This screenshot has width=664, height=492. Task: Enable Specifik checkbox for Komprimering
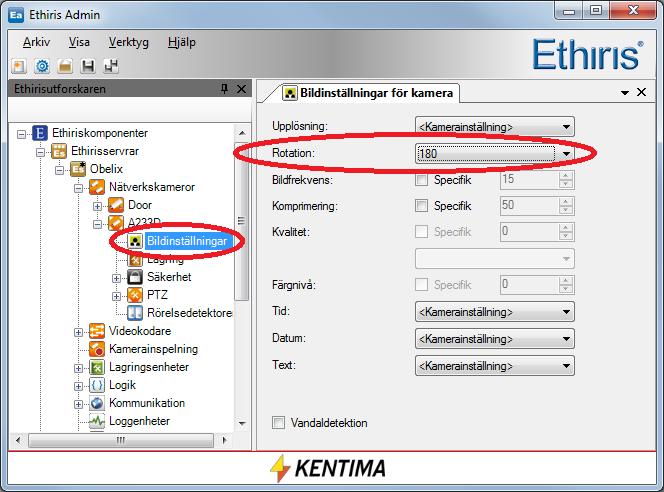pyautogui.click(x=421, y=206)
